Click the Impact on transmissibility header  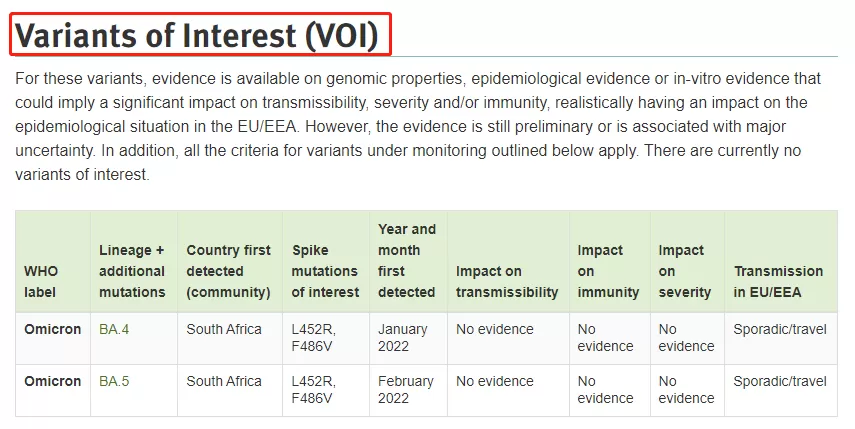pos(507,282)
